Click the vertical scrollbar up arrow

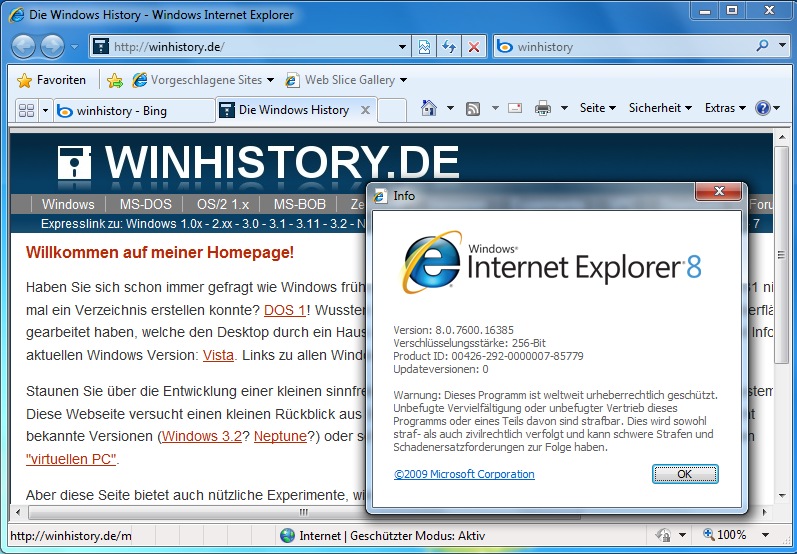781,137
